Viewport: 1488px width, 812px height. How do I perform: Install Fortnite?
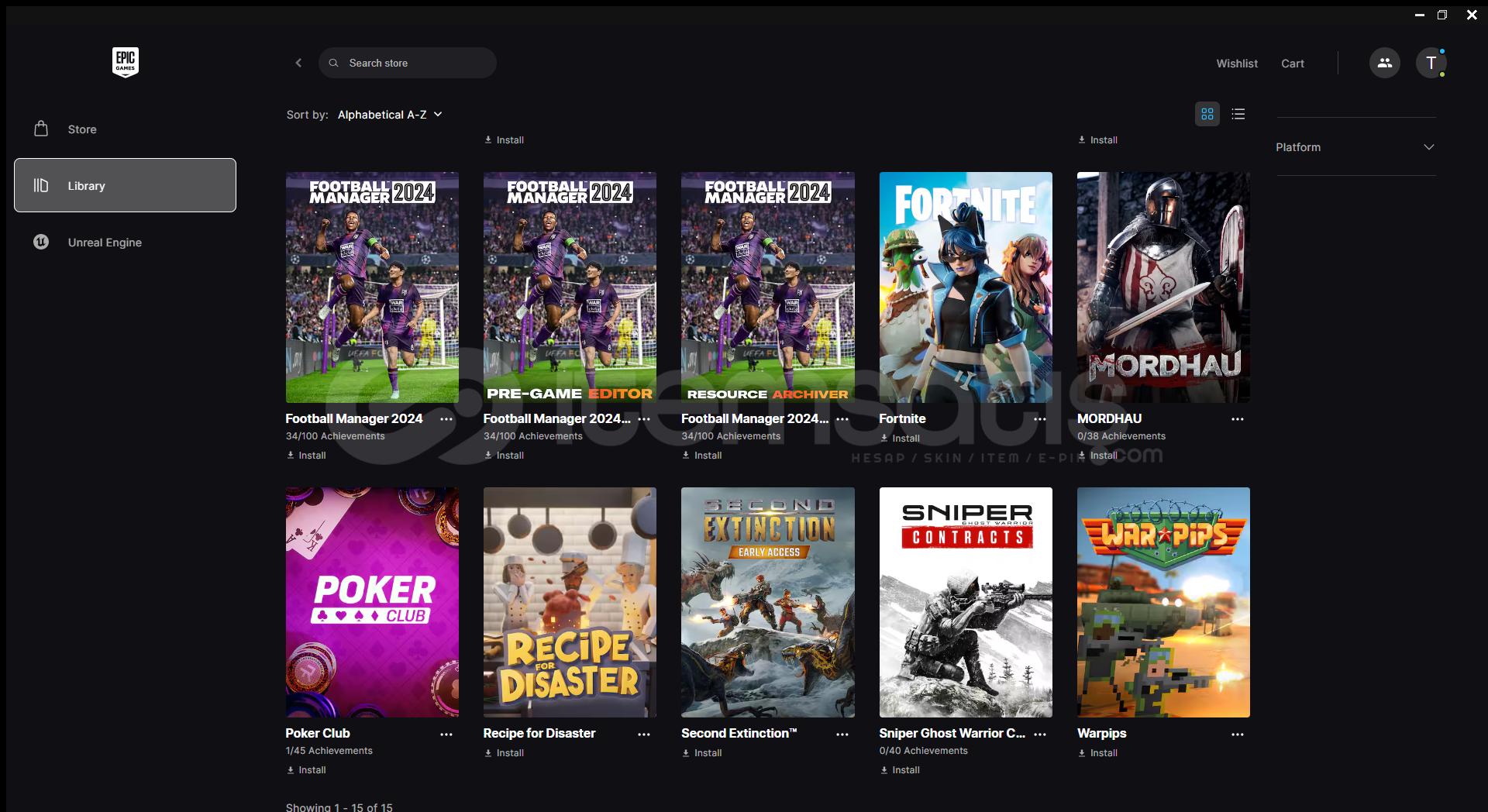pyautogui.click(x=900, y=439)
